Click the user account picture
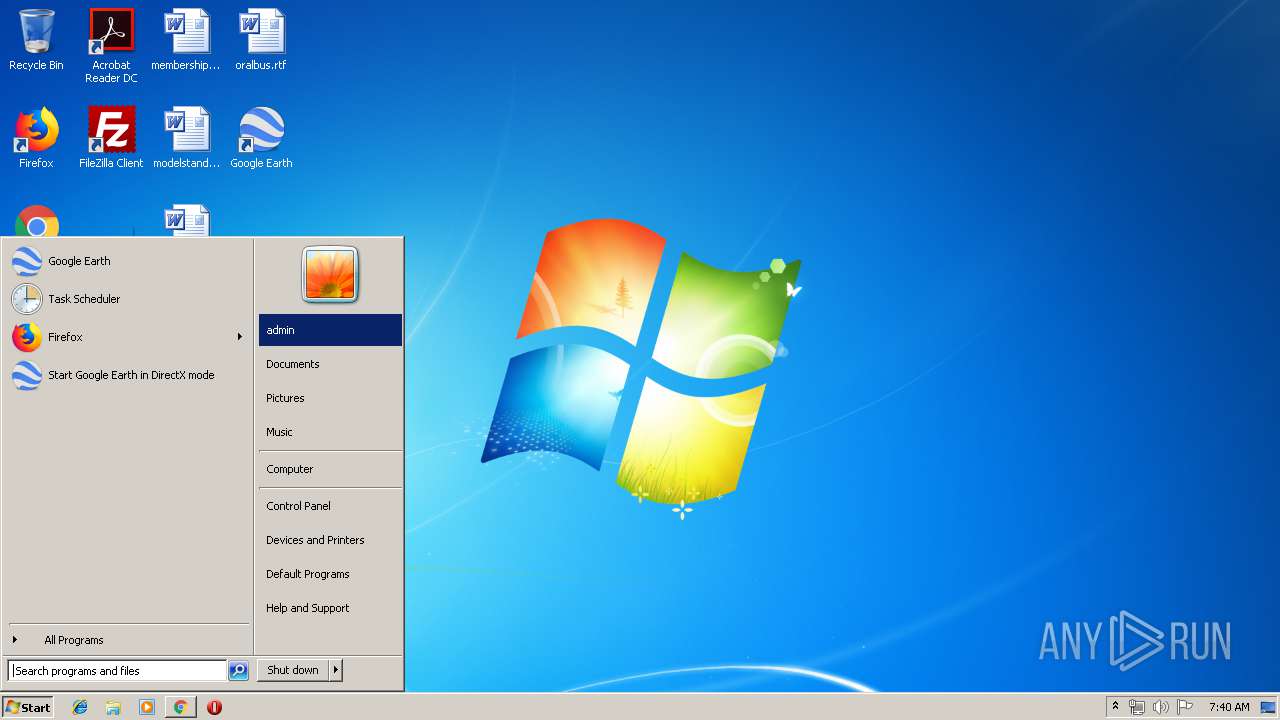The image size is (1280, 720). tap(330, 275)
